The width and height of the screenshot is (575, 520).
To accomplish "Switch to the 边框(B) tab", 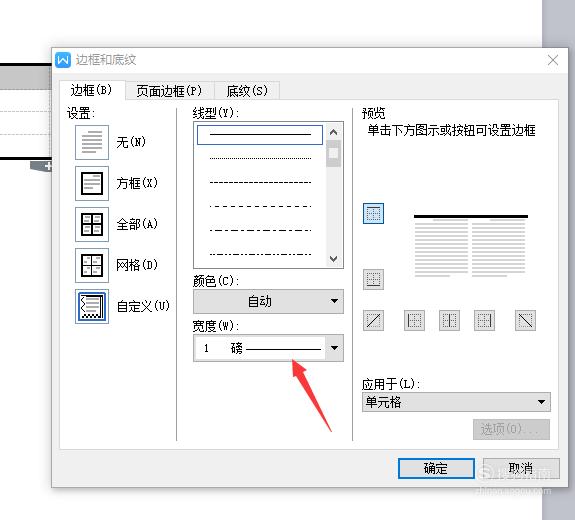I will (92, 90).
